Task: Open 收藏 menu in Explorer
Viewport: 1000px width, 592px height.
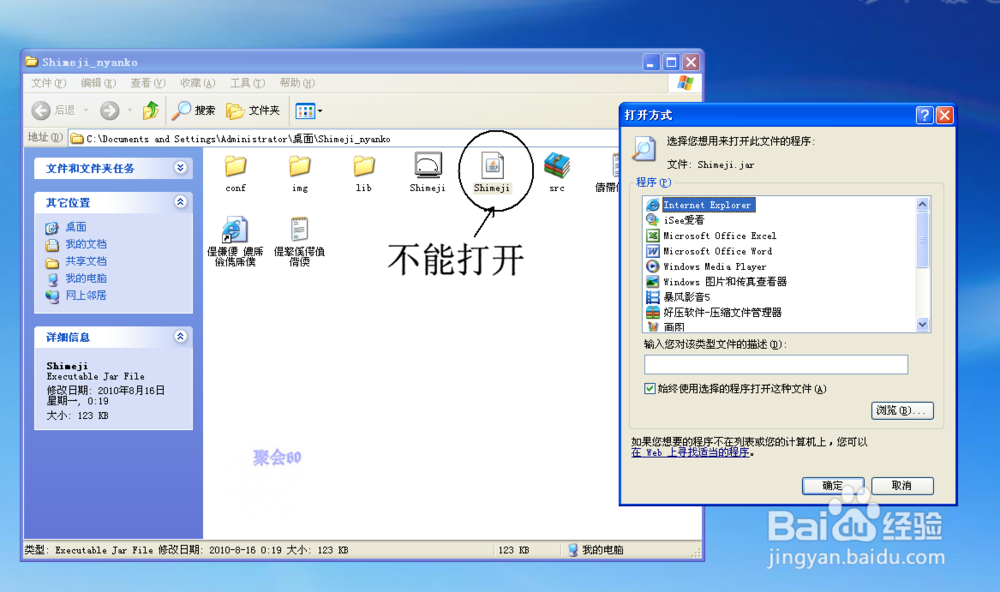Action: pos(198,83)
